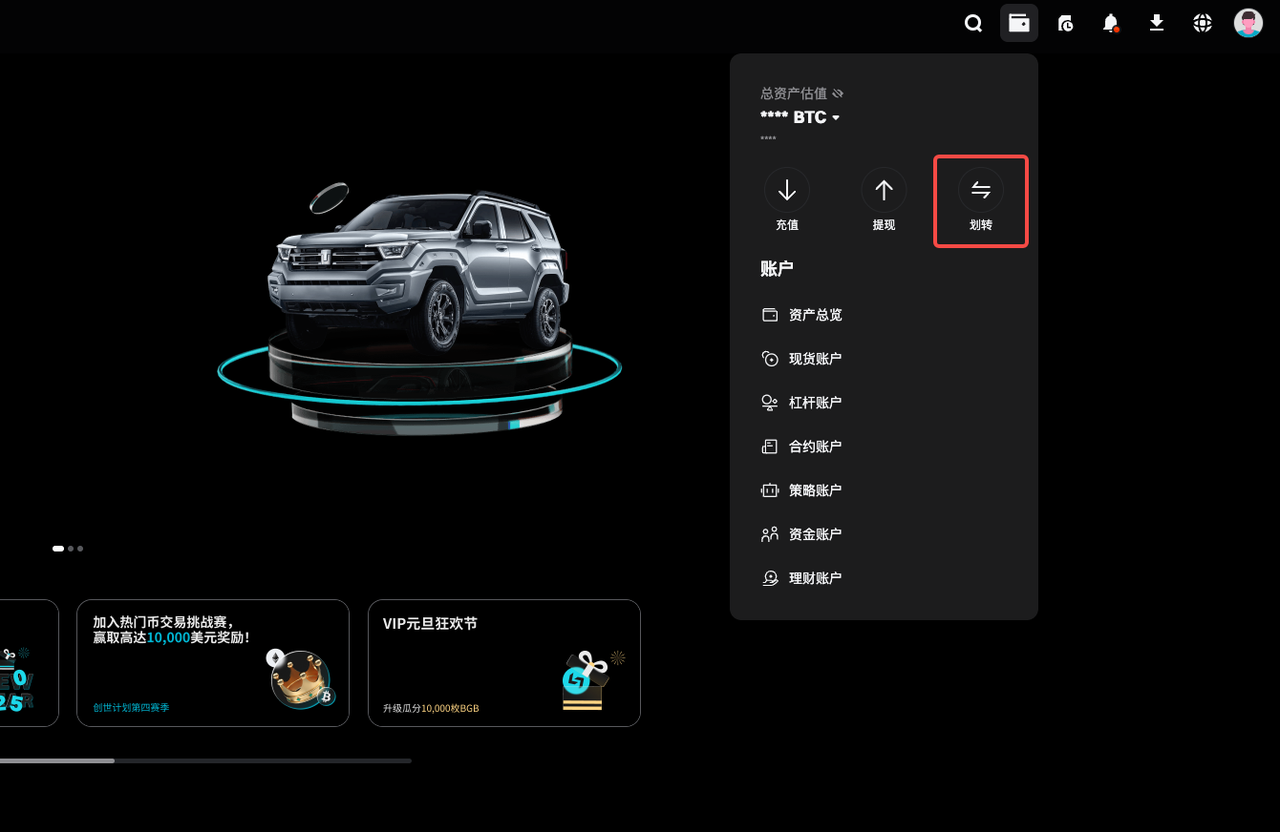
Task: Open the 热门币交易挑战赛 promotion card
Action: 213,663
